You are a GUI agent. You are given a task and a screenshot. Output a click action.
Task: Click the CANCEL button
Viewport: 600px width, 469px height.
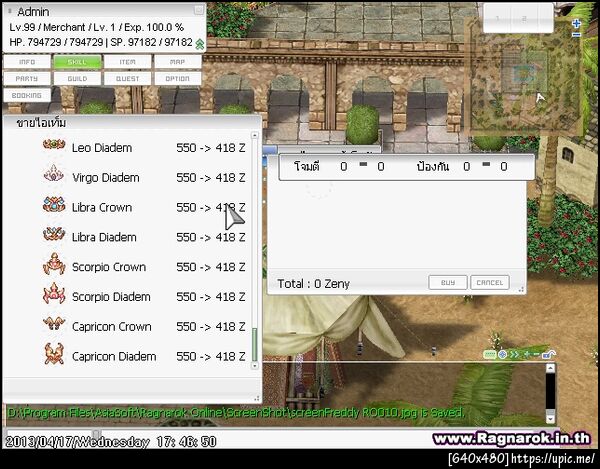click(x=490, y=282)
